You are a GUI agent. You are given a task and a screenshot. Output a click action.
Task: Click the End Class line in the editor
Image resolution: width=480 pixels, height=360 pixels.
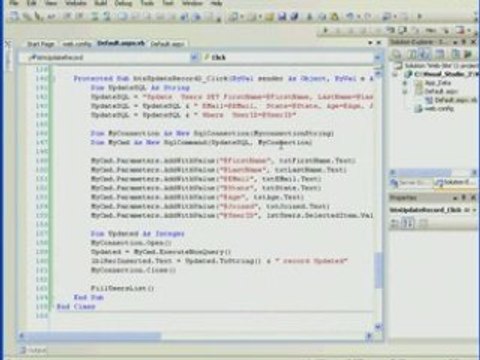pyautogui.click(x=76, y=307)
